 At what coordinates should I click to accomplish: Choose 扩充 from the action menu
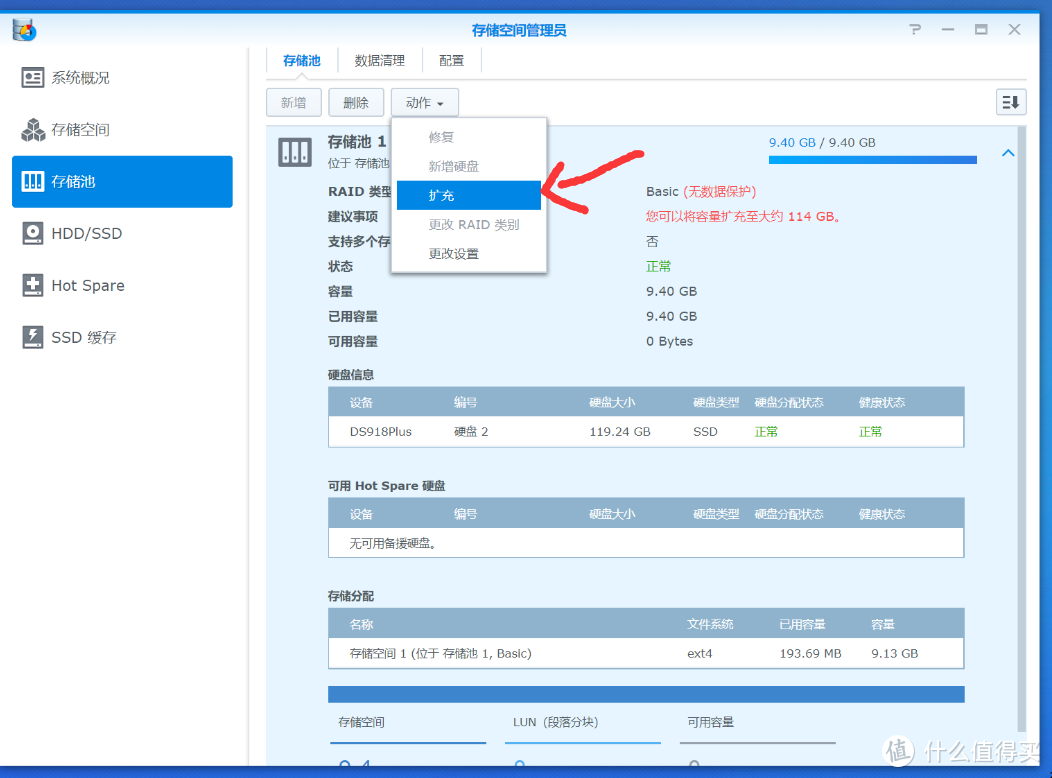[469, 195]
